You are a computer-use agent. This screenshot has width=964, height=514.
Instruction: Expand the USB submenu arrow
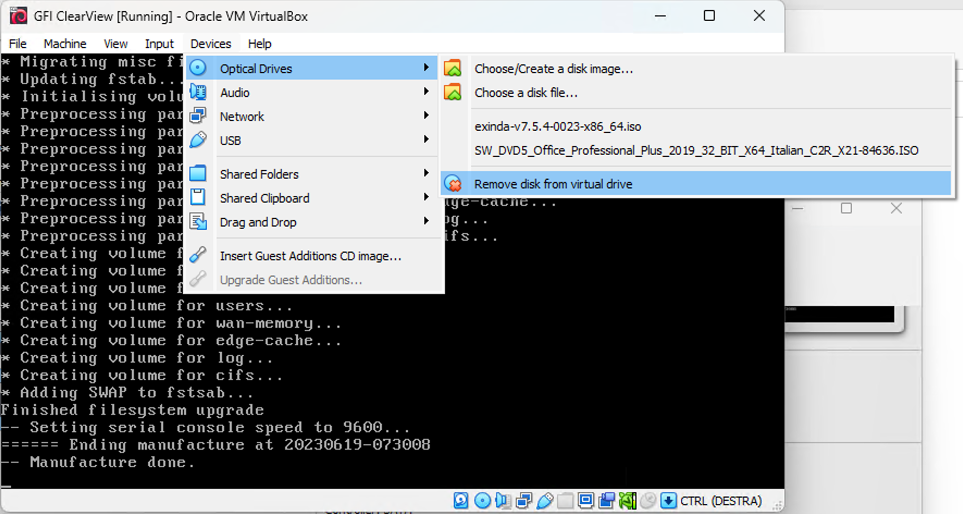[x=426, y=139]
